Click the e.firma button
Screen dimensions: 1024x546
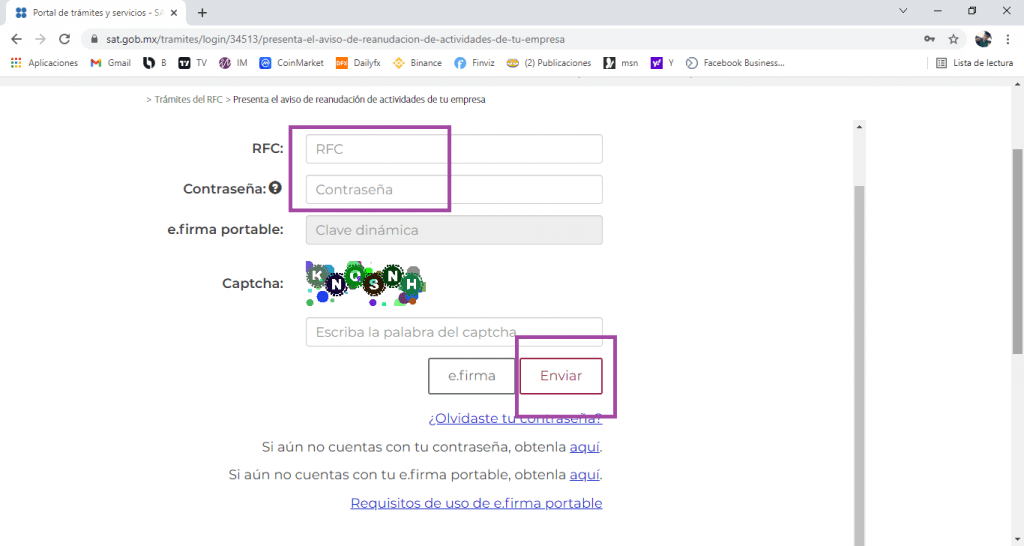coord(472,376)
